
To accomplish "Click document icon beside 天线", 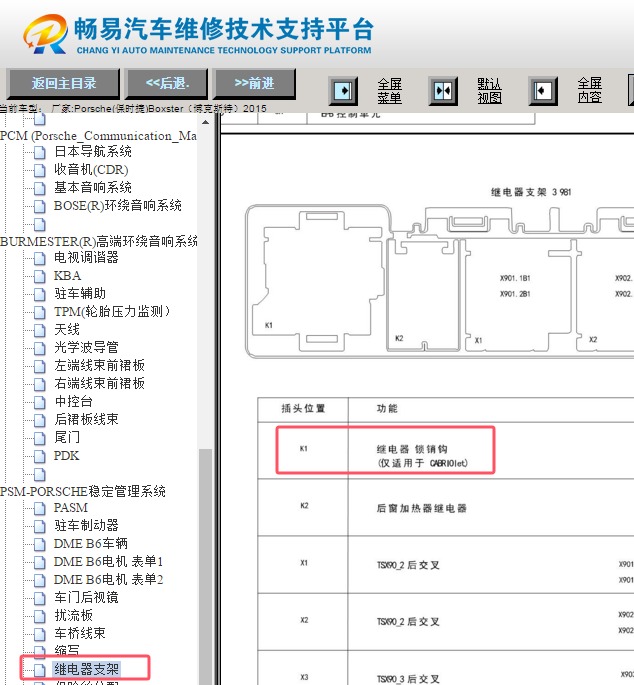I will coord(40,330).
